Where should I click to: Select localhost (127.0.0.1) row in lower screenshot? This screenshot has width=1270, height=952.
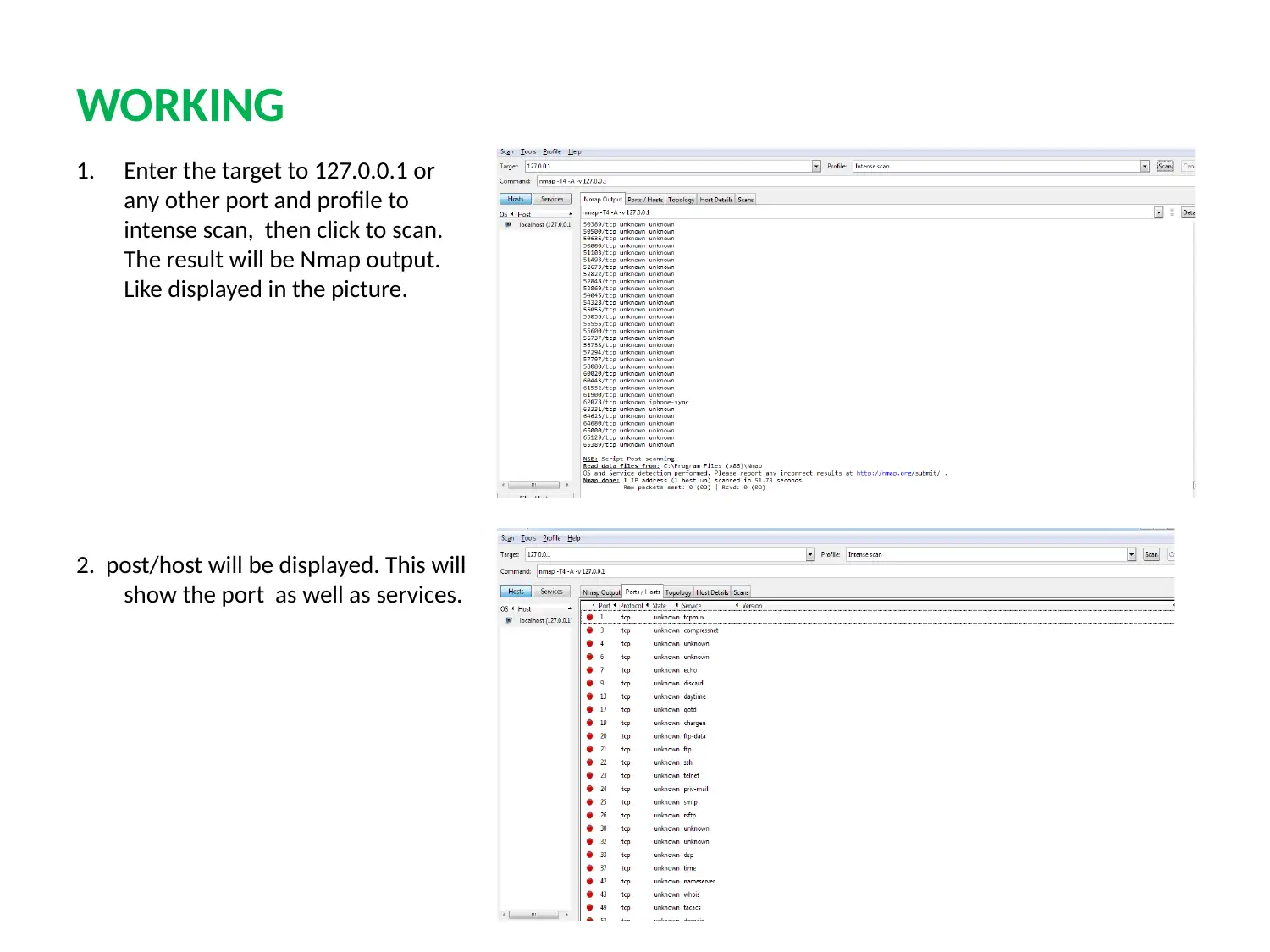(x=537, y=621)
